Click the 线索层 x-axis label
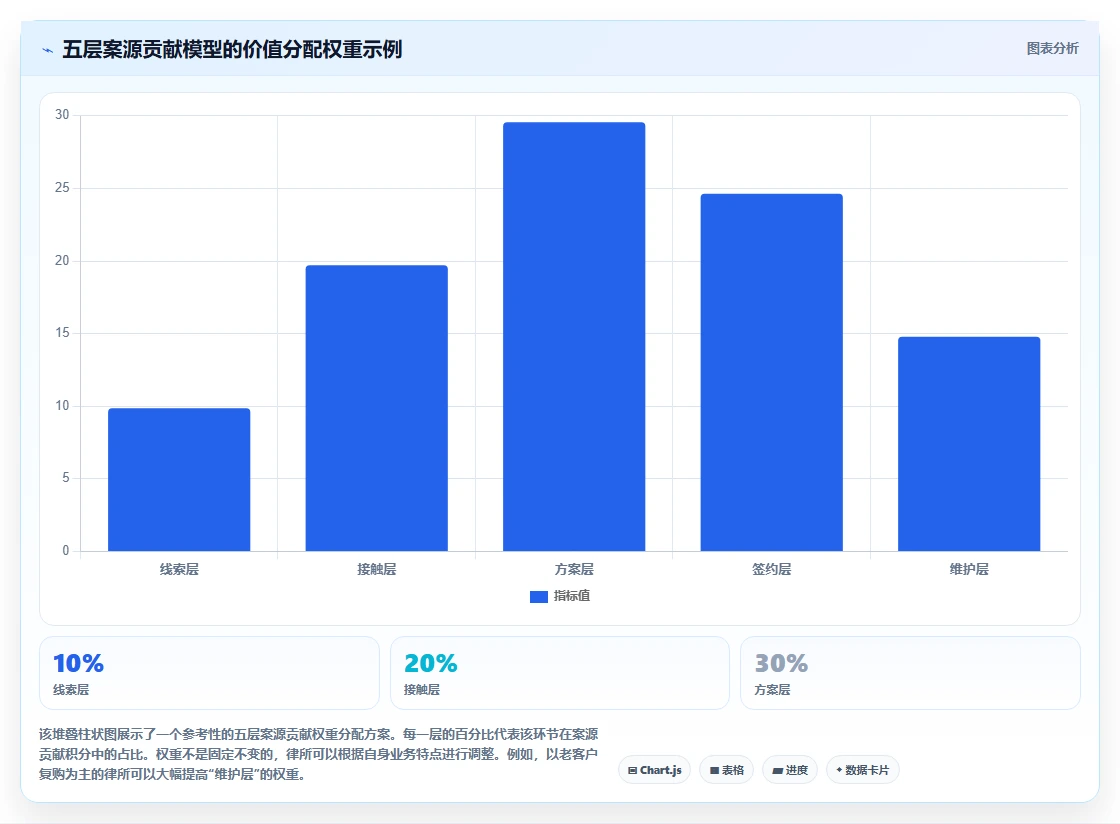The image size is (1120, 824). pos(179,569)
